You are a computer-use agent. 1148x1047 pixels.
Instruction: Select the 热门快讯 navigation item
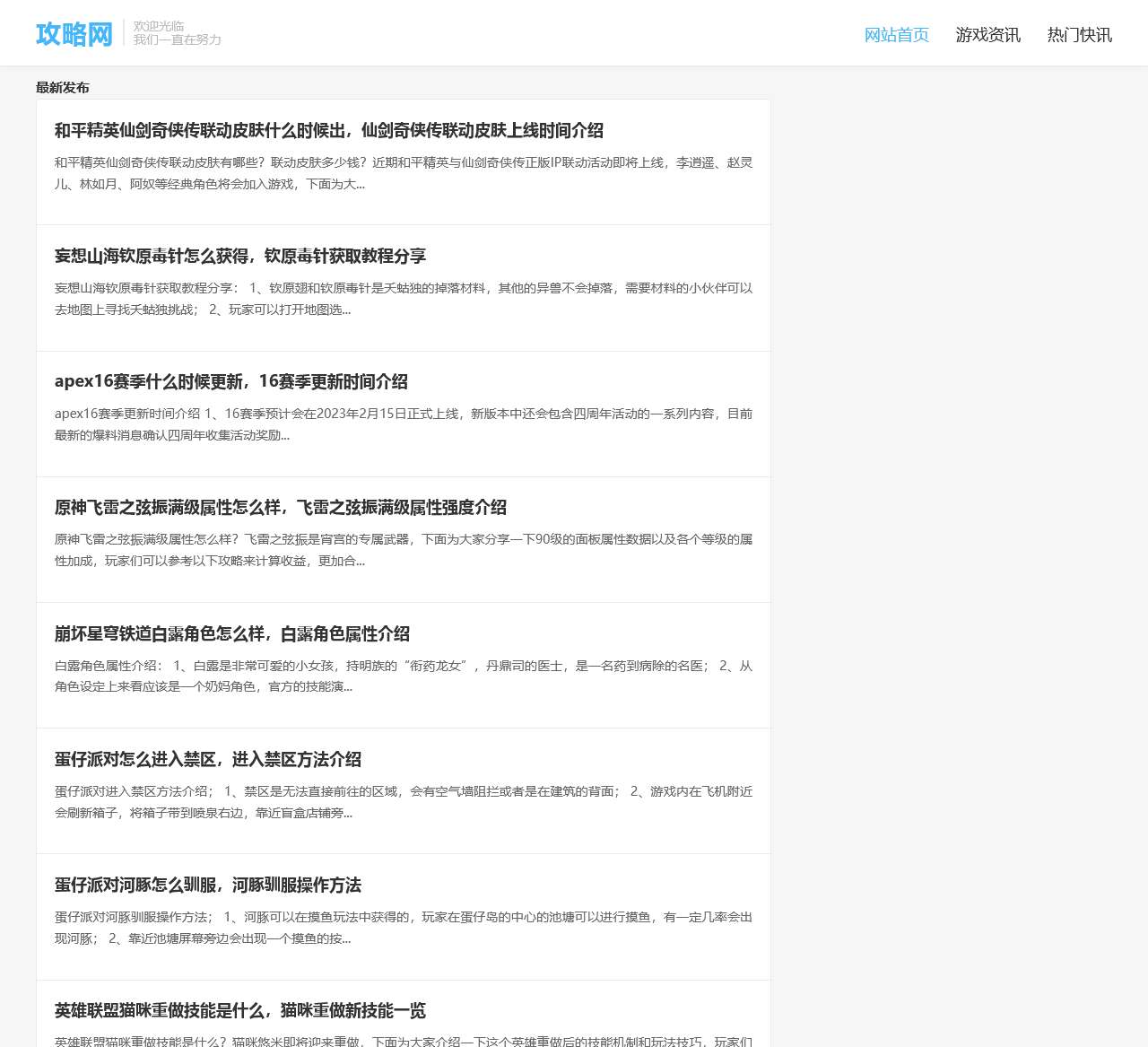pos(1080,35)
